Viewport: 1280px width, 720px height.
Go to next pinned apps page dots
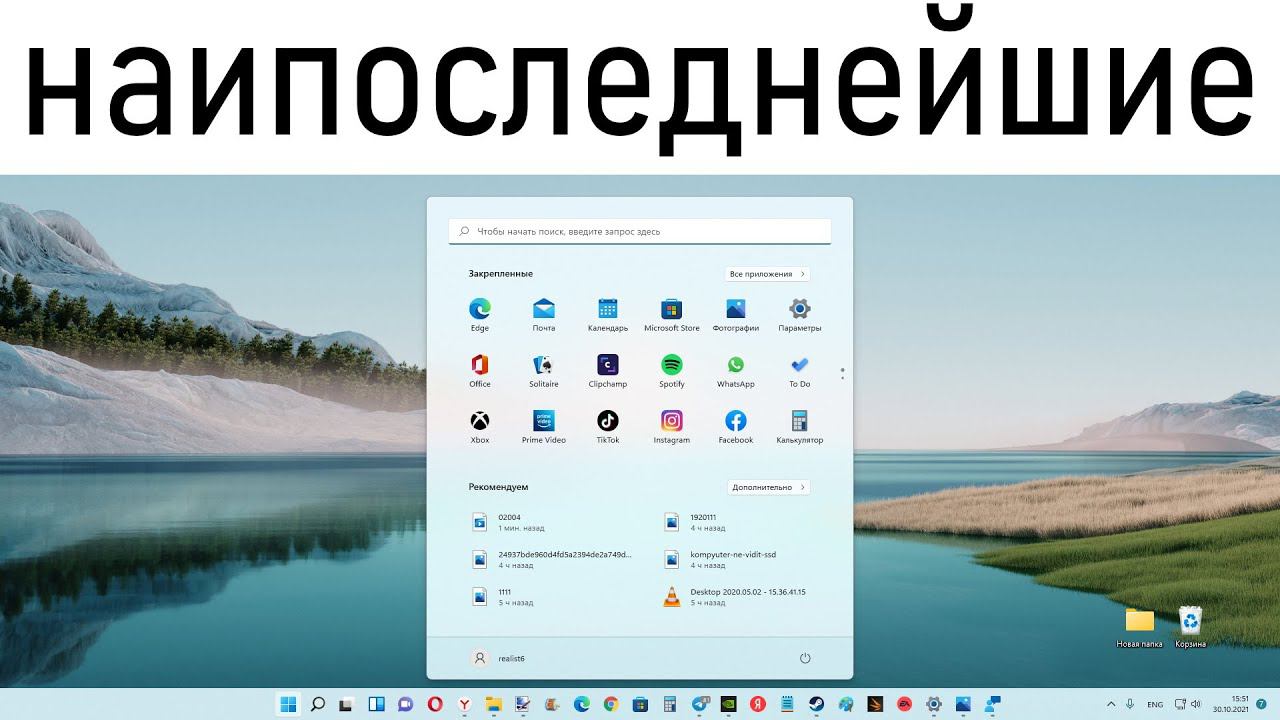[x=843, y=374]
